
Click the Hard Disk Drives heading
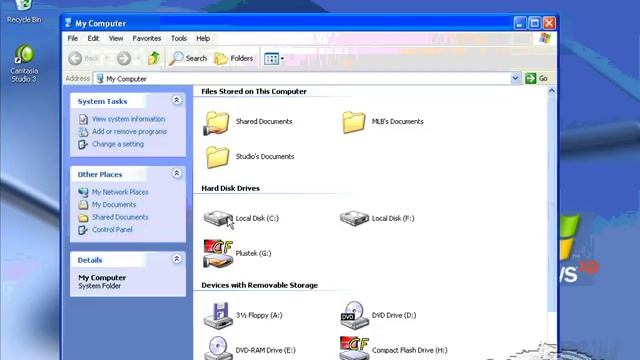(x=231, y=188)
